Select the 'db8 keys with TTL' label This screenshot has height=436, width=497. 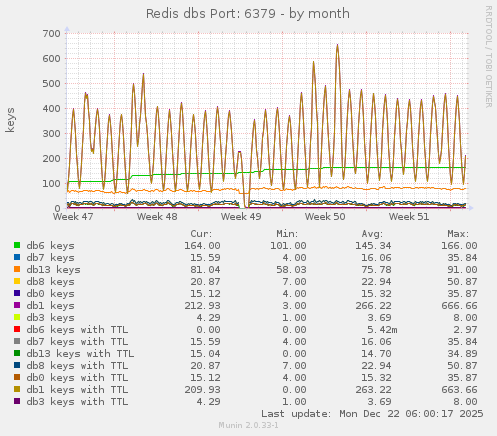(x=77, y=366)
